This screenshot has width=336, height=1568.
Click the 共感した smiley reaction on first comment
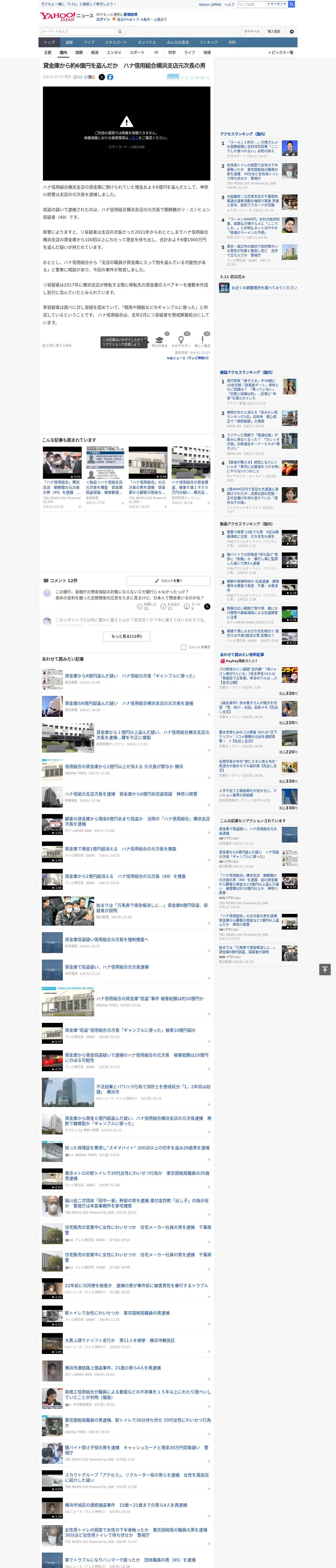tap(140, 607)
